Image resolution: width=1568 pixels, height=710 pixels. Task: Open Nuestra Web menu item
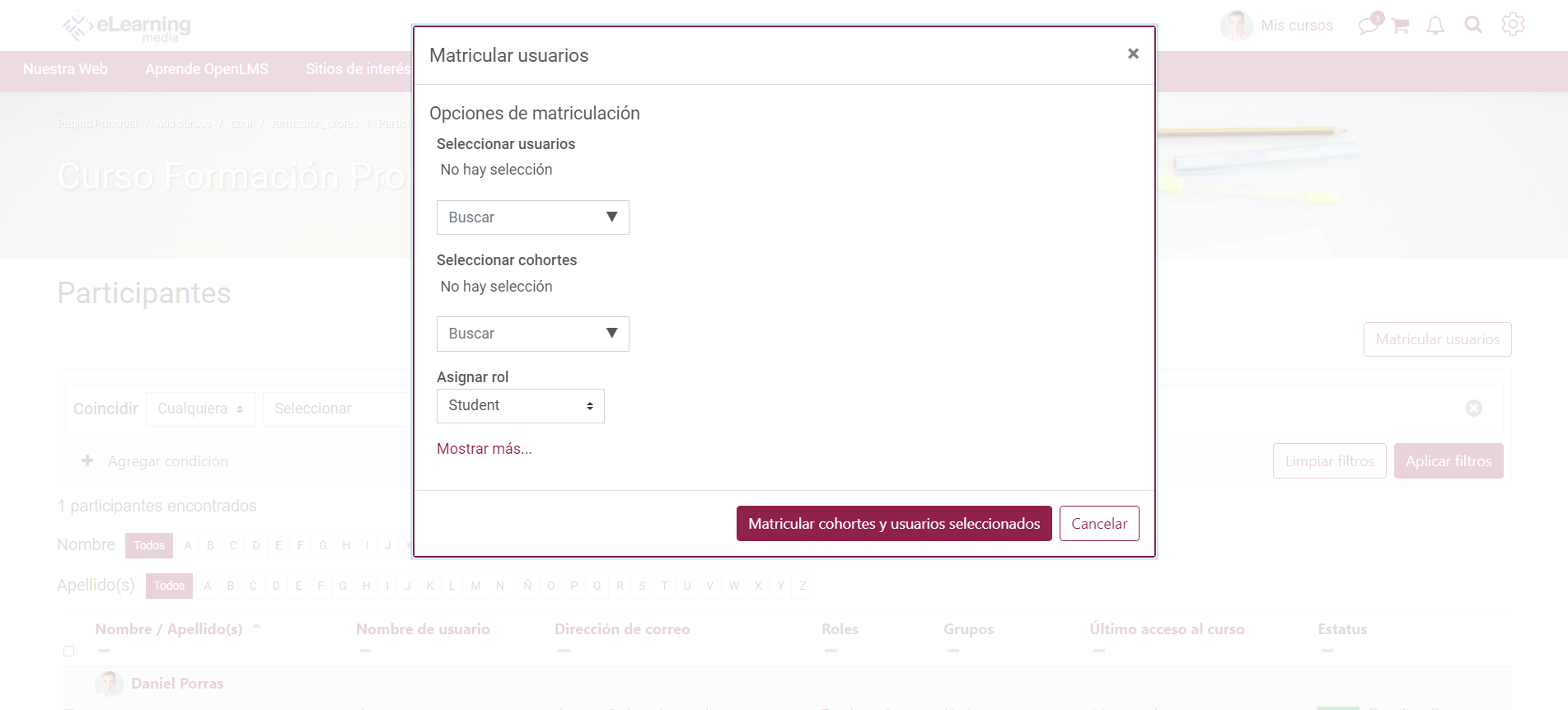pos(65,69)
